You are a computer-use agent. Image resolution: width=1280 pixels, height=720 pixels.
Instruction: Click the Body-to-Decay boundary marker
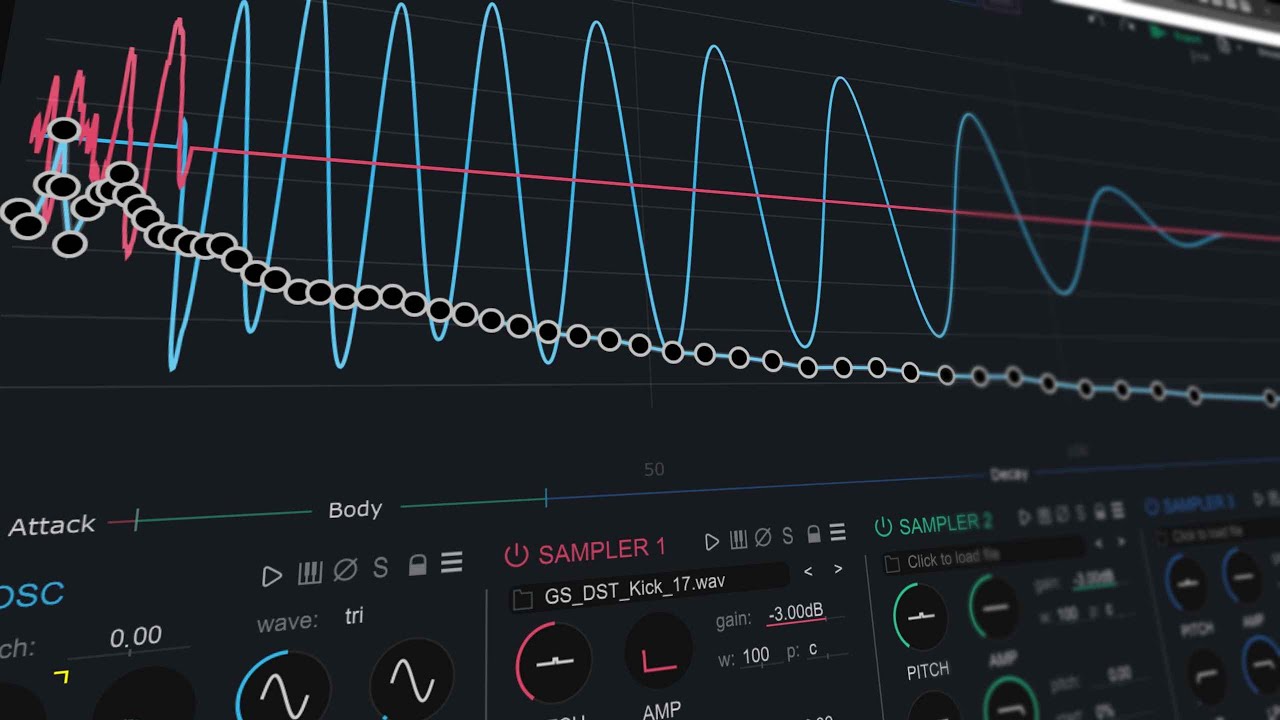[x=545, y=497]
